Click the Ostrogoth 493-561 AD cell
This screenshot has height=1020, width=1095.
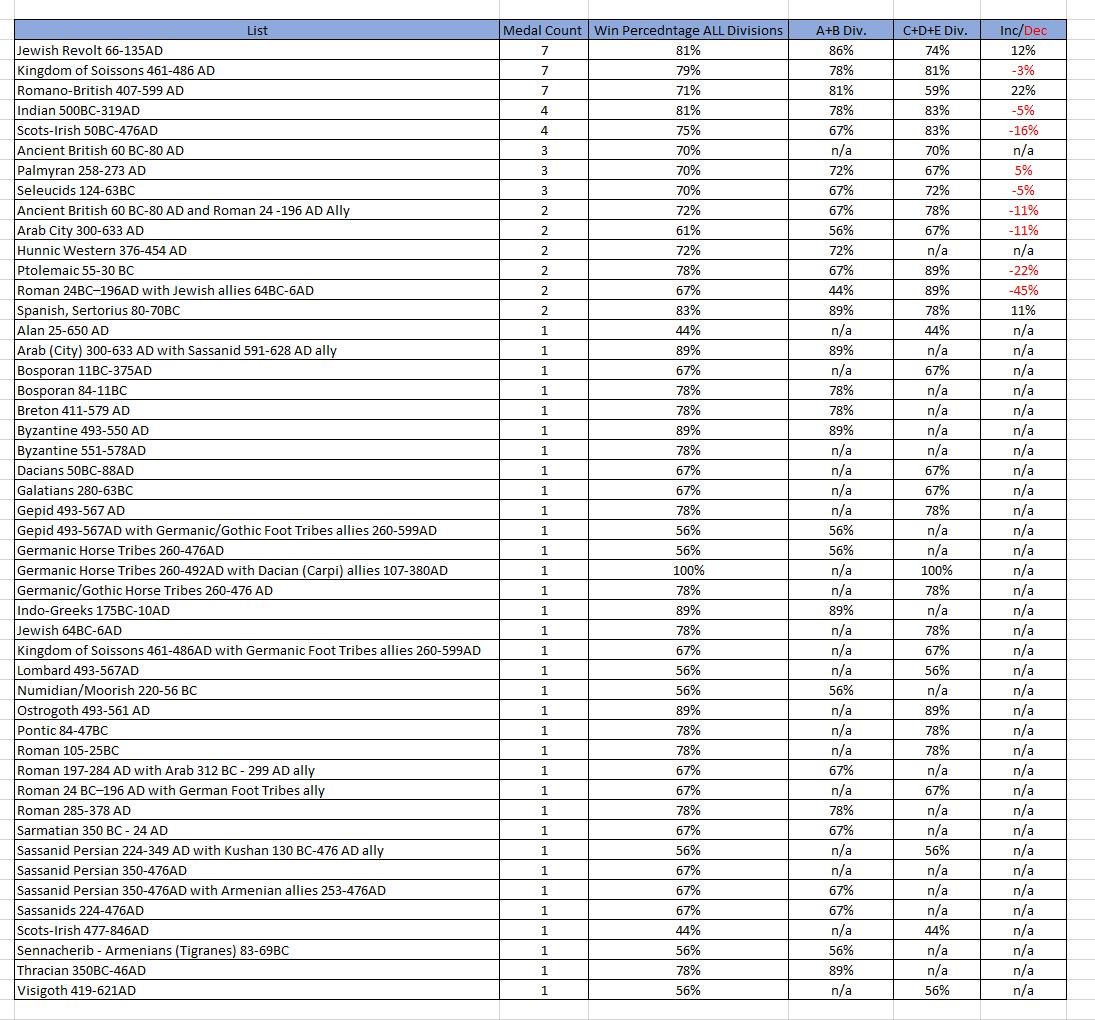(x=83, y=710)
